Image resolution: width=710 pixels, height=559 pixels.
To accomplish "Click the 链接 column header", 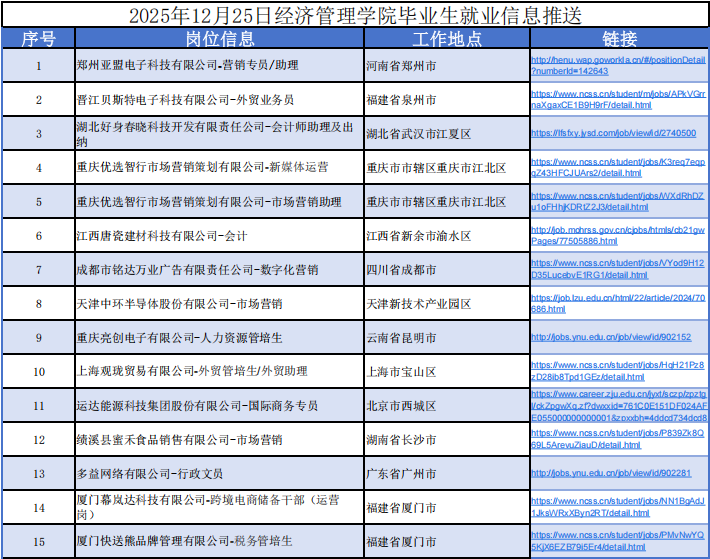I will click(x=619, y=39).
